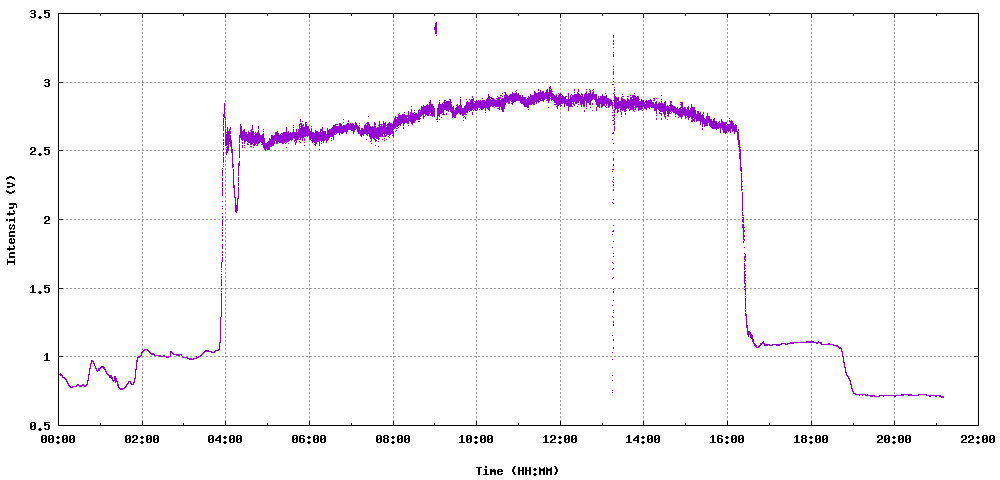Screen dimensions: 1000x480
Task: Click the 18:00 time tick label
Action: coord(811,439)
